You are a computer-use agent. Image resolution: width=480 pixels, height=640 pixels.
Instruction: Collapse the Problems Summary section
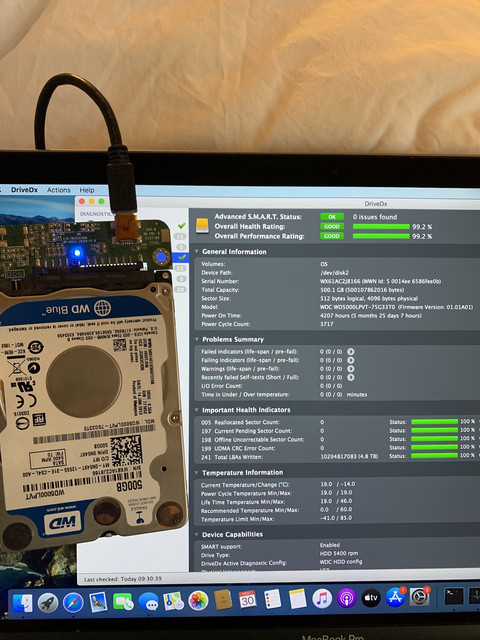coord(197,339)
